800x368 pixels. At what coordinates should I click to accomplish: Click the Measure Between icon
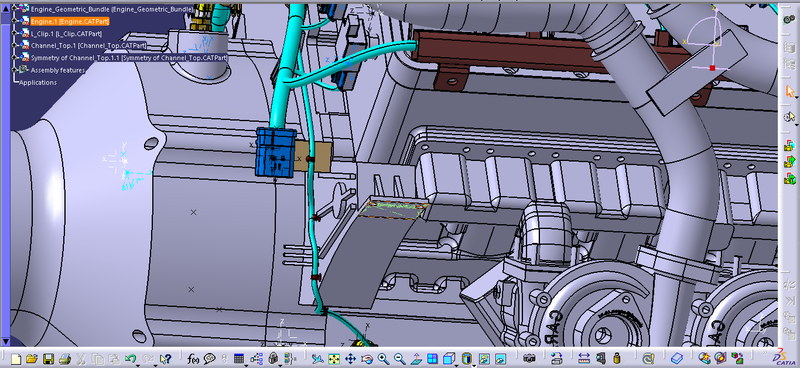584,359
